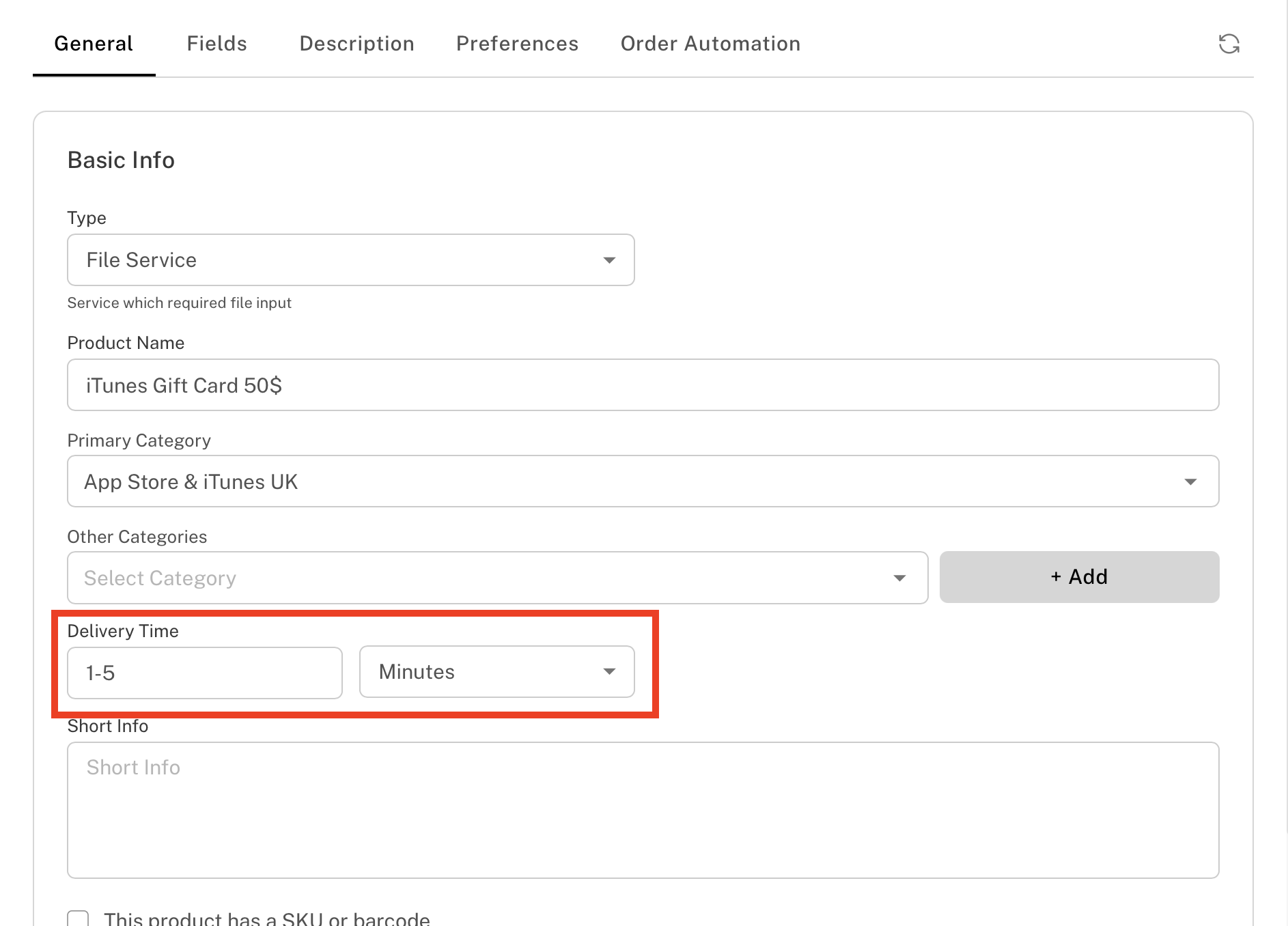Click into the Short Info text area
This screenshot has height=926, width=1288.
click(x=643, y=810)
